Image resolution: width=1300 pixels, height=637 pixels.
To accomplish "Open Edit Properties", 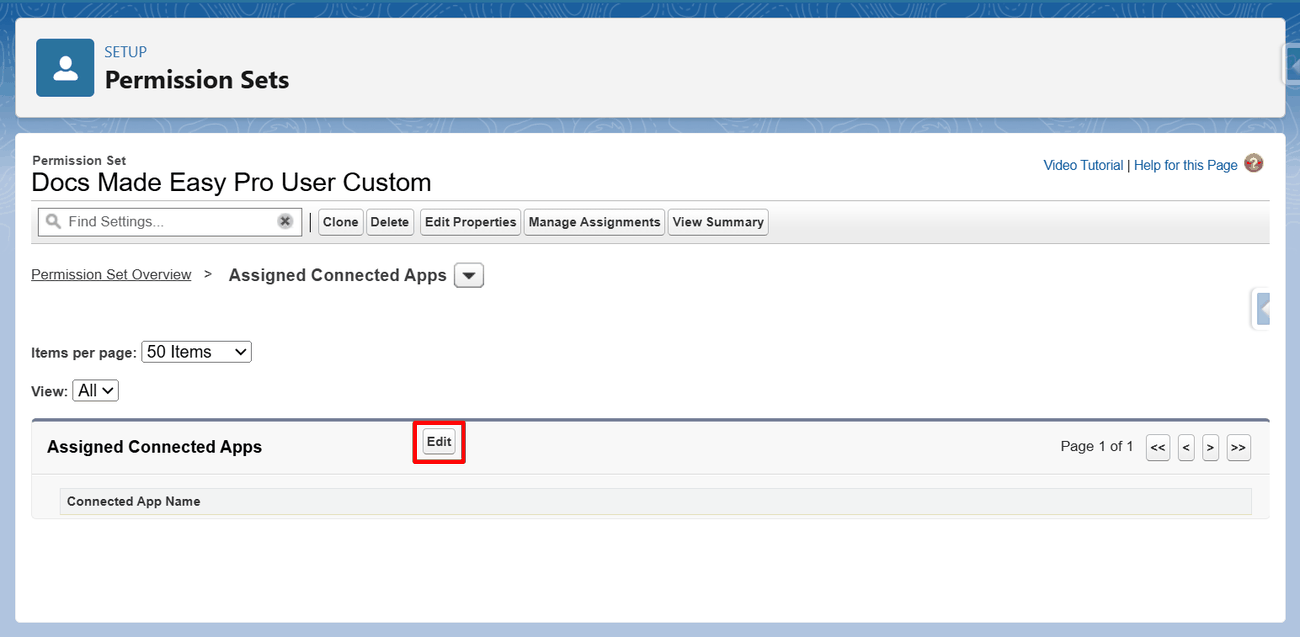I will 470,222.
